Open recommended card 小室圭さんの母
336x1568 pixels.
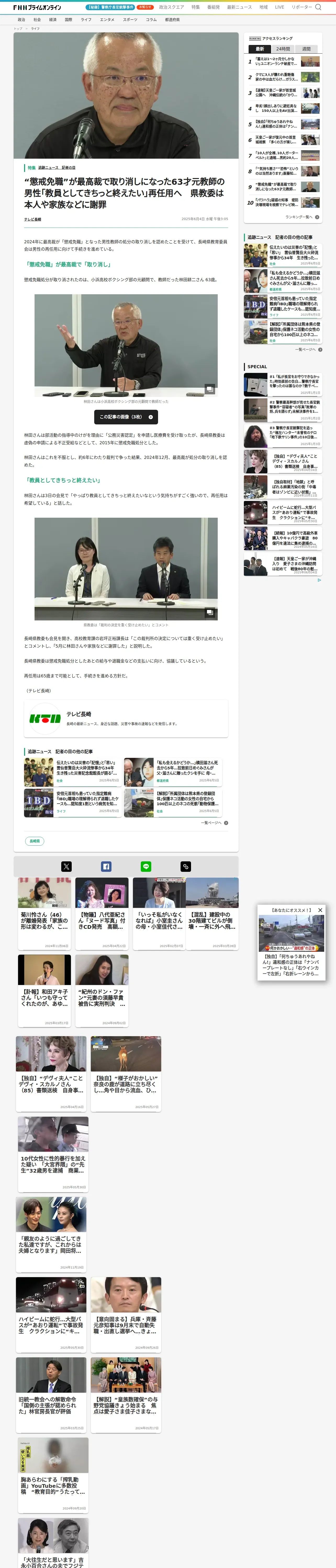159,913
